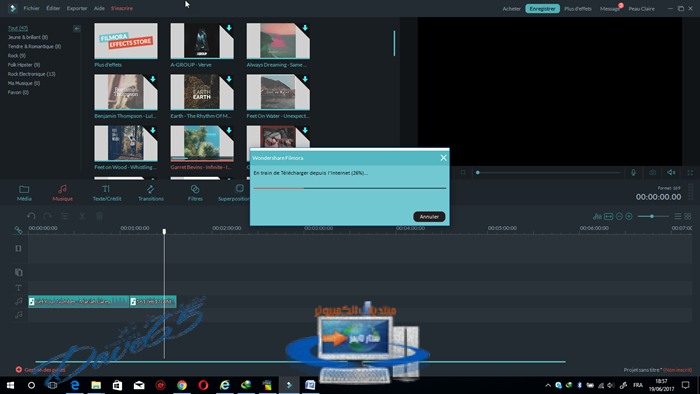Select Ma Musique category
Viewport: 700px width, 394px height.
[x=24, y=83]
